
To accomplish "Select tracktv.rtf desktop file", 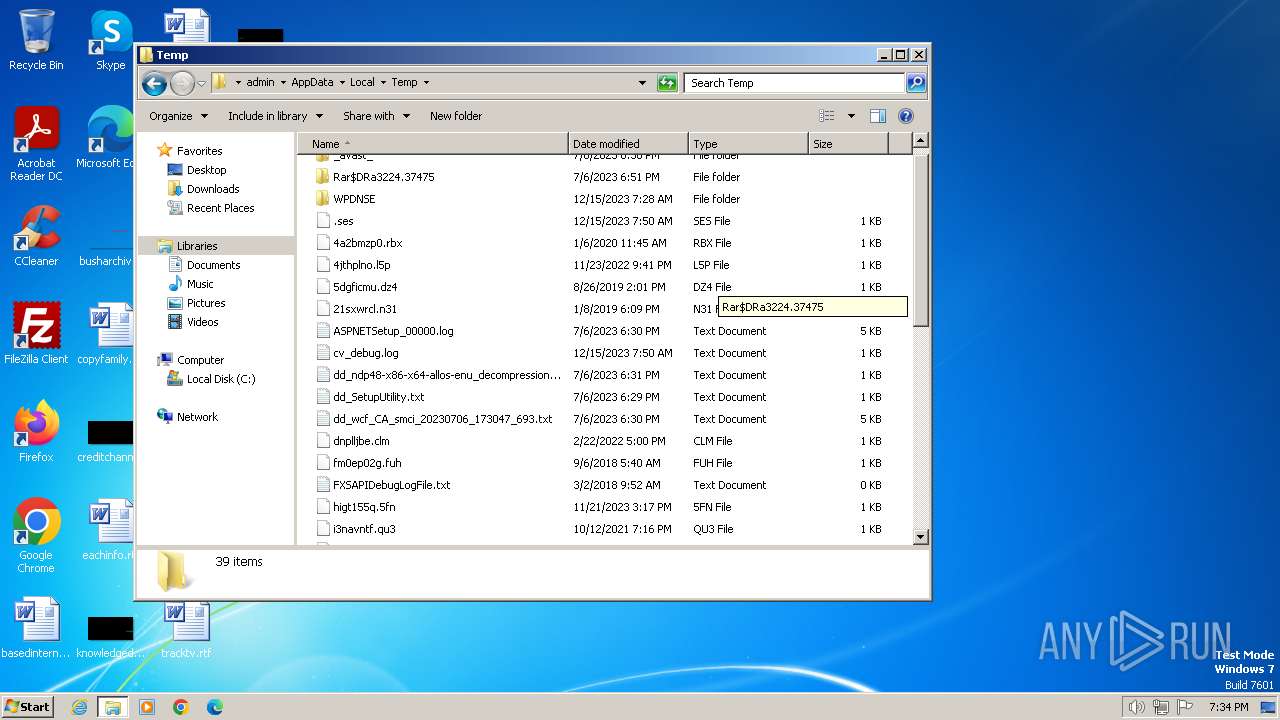I will pos(186,630).
